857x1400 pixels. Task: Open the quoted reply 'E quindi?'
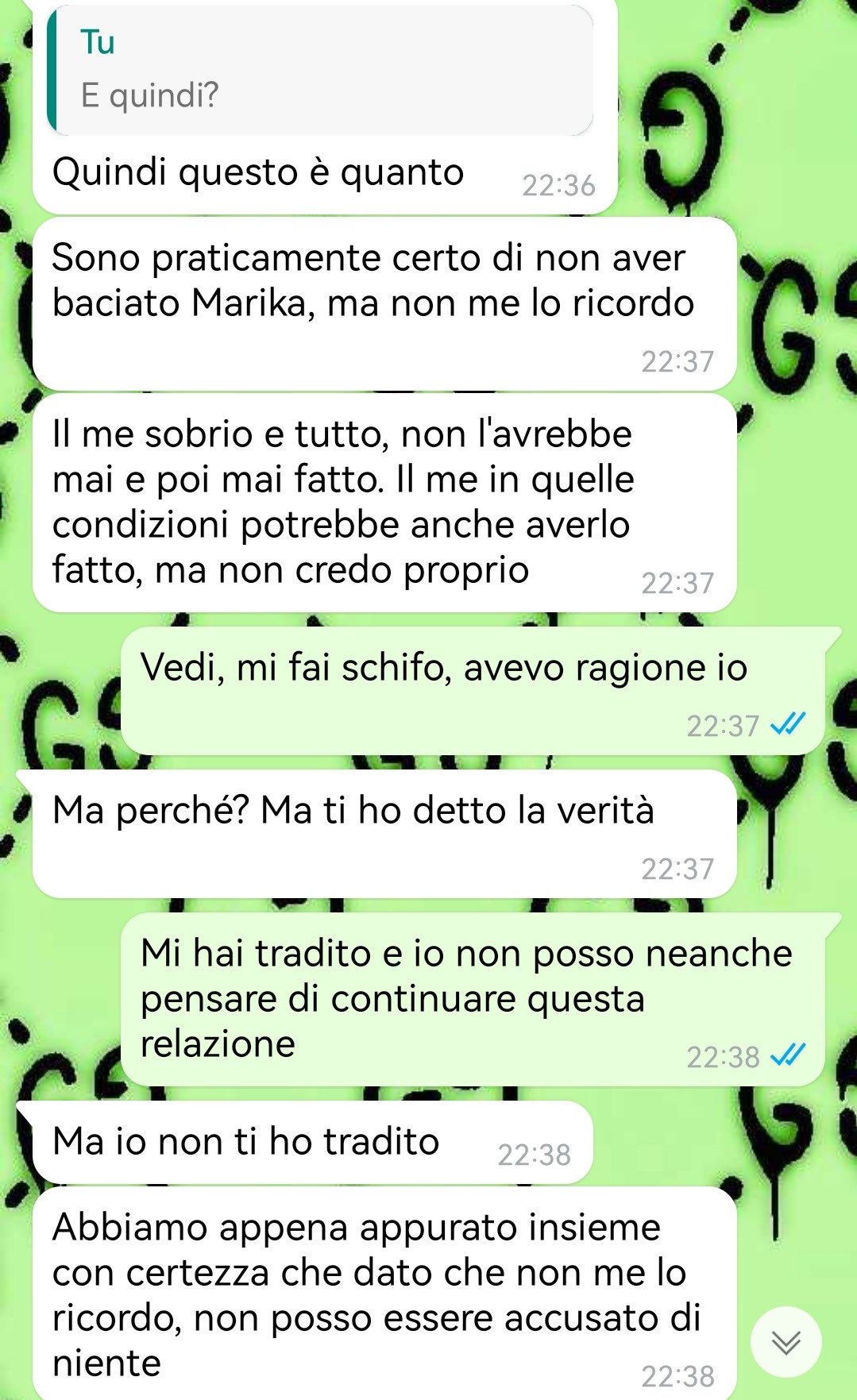pos(320,70)
